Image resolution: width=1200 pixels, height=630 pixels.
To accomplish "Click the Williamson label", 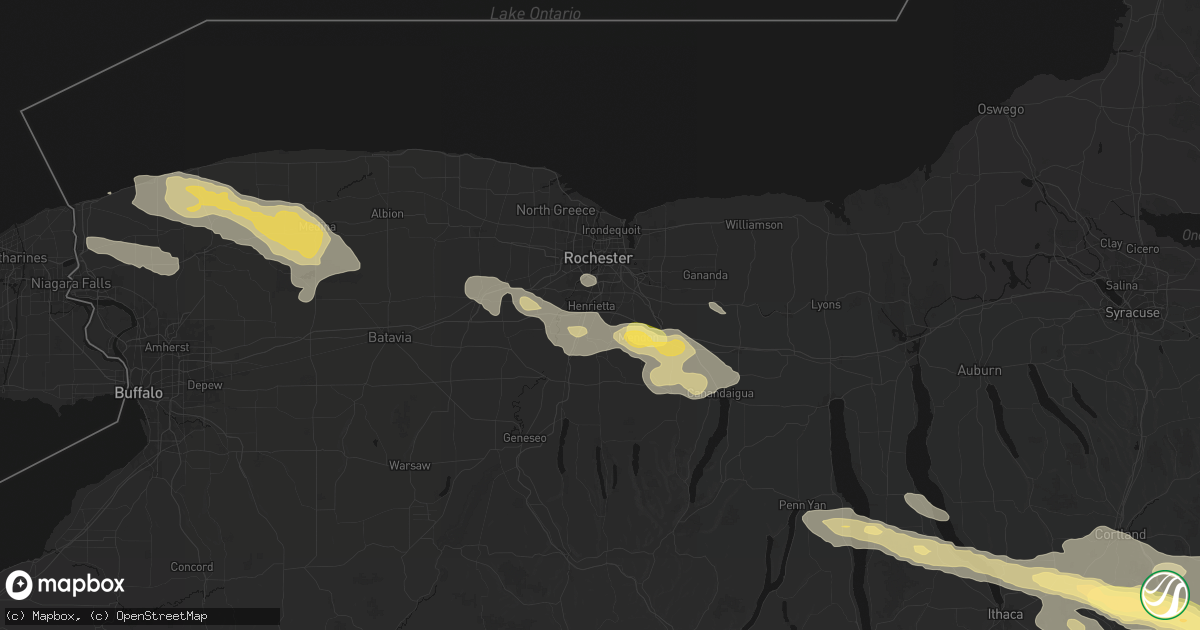I will [754, 225].
